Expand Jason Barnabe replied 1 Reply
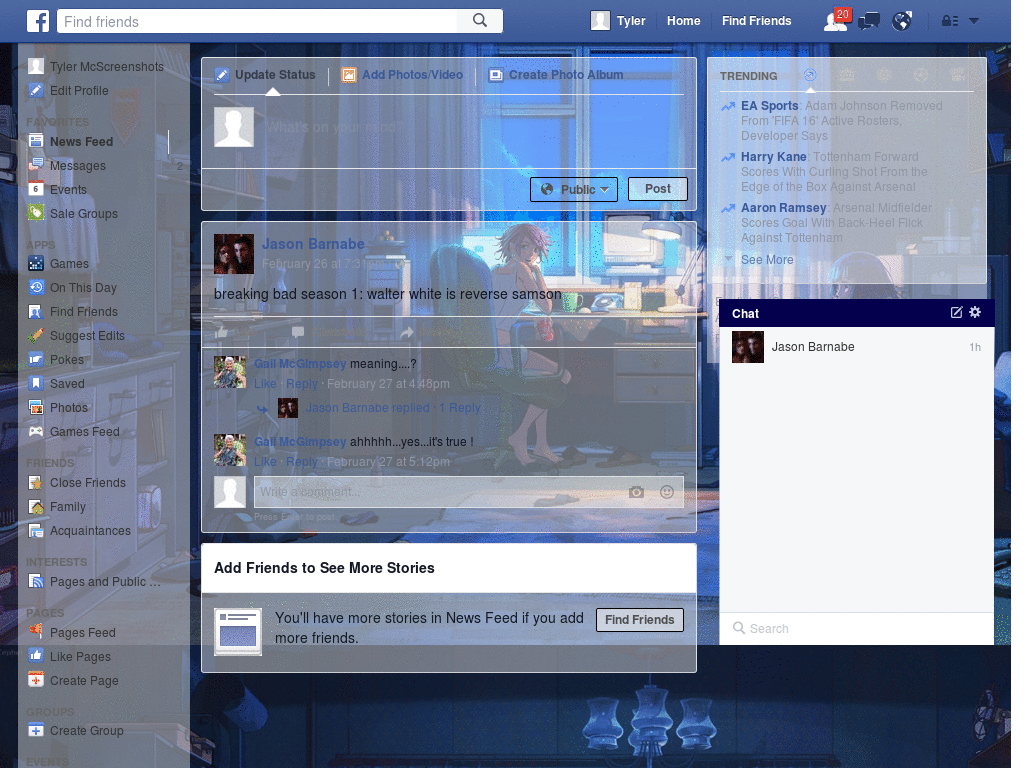The image size is (1024, 768). tap(393, 408)
